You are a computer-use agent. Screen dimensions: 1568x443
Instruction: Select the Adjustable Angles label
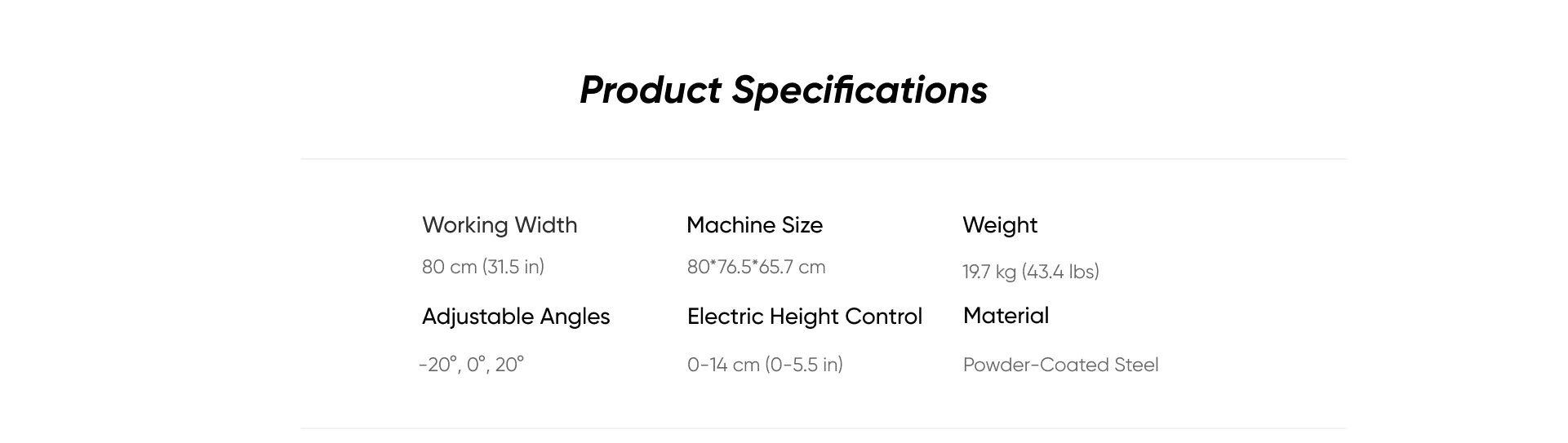(x=516, y=317)
